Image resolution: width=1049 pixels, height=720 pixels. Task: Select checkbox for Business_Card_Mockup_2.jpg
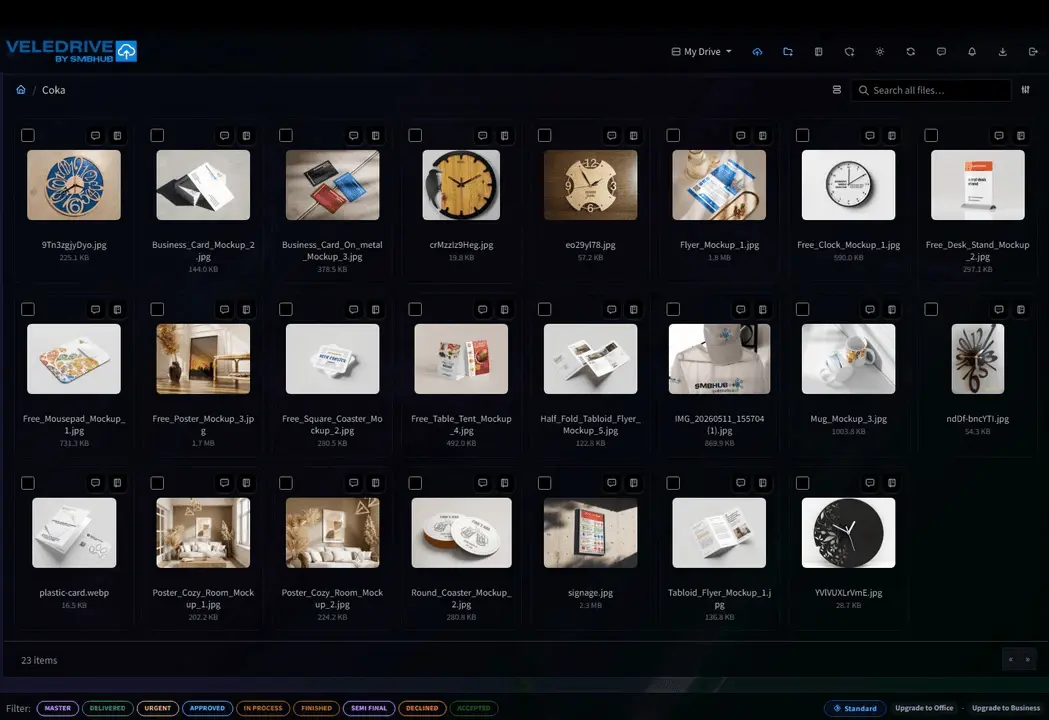157,136
